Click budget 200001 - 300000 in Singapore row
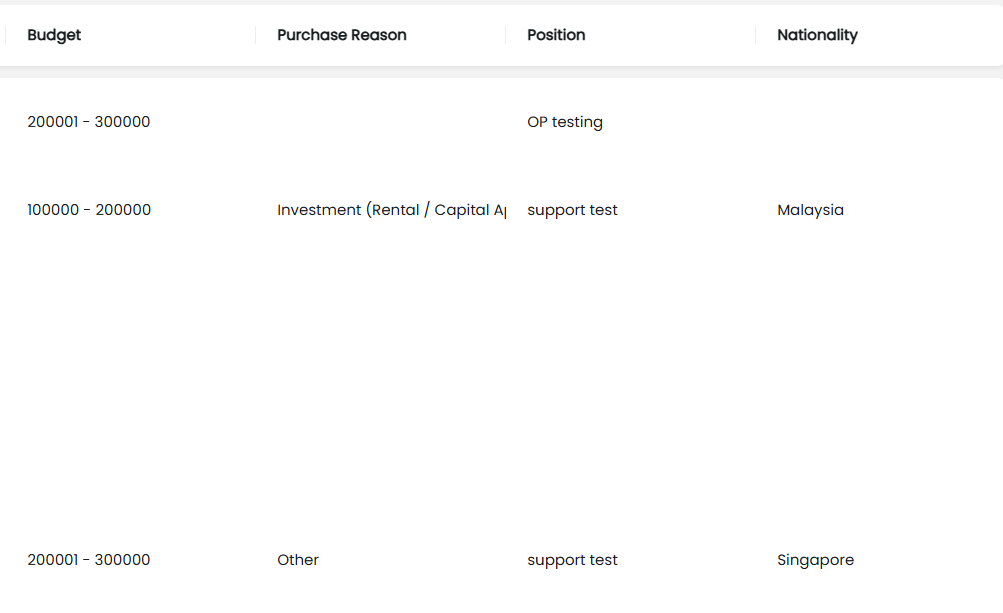The image size is (1003, 613). (x=89, y=560)
